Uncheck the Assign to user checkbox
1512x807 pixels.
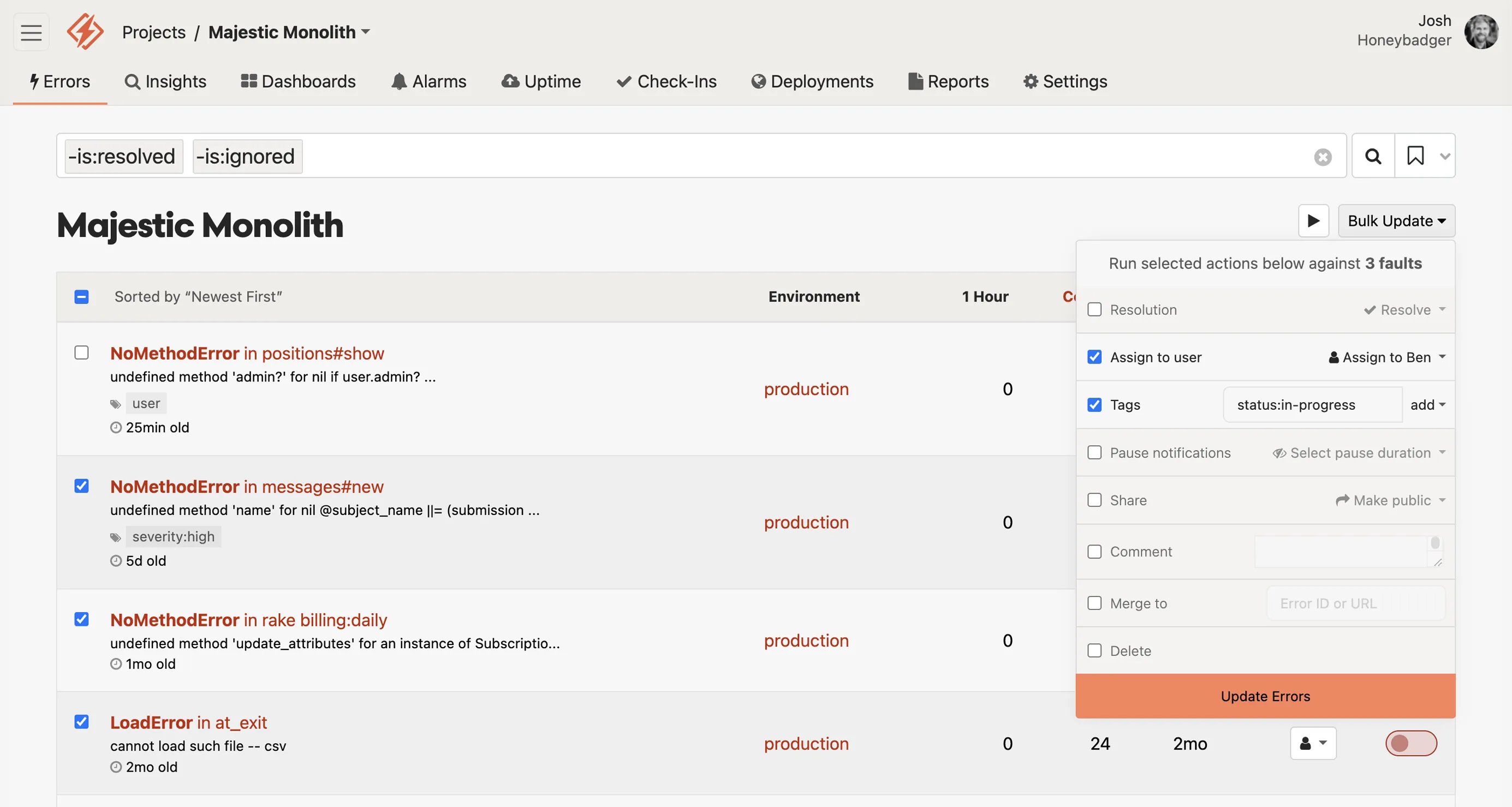tap(1094, 356)
